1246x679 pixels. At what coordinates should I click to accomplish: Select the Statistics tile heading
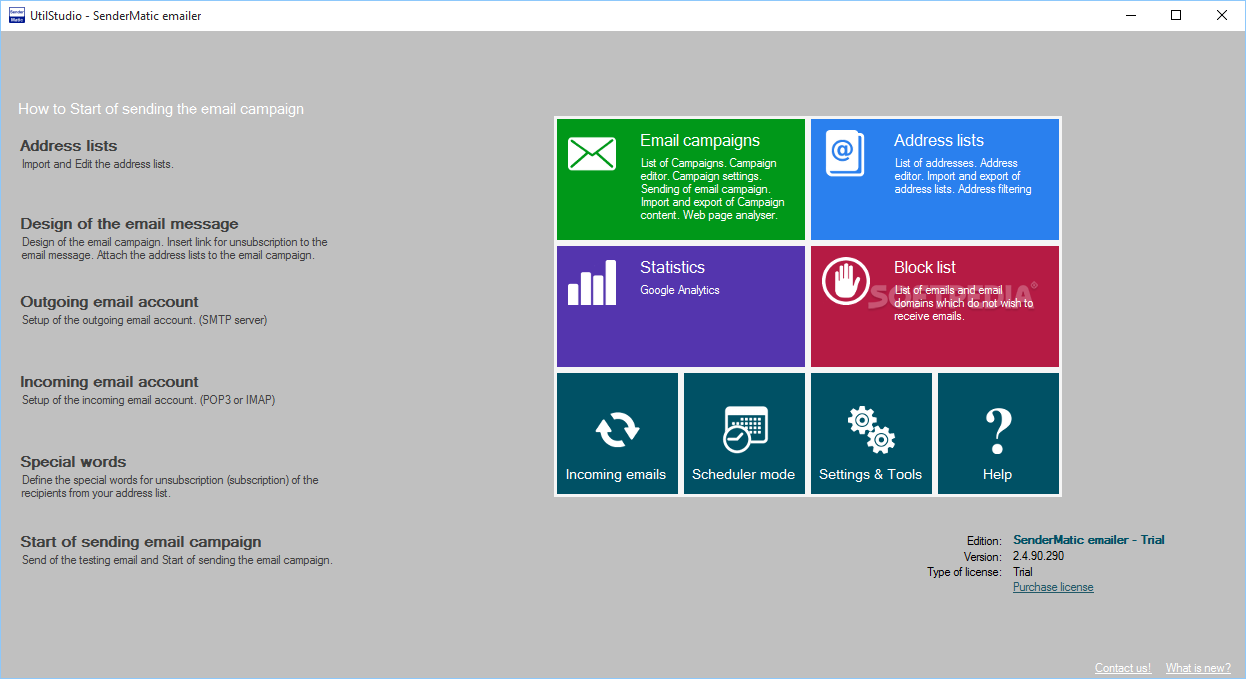tap(672, 268)
